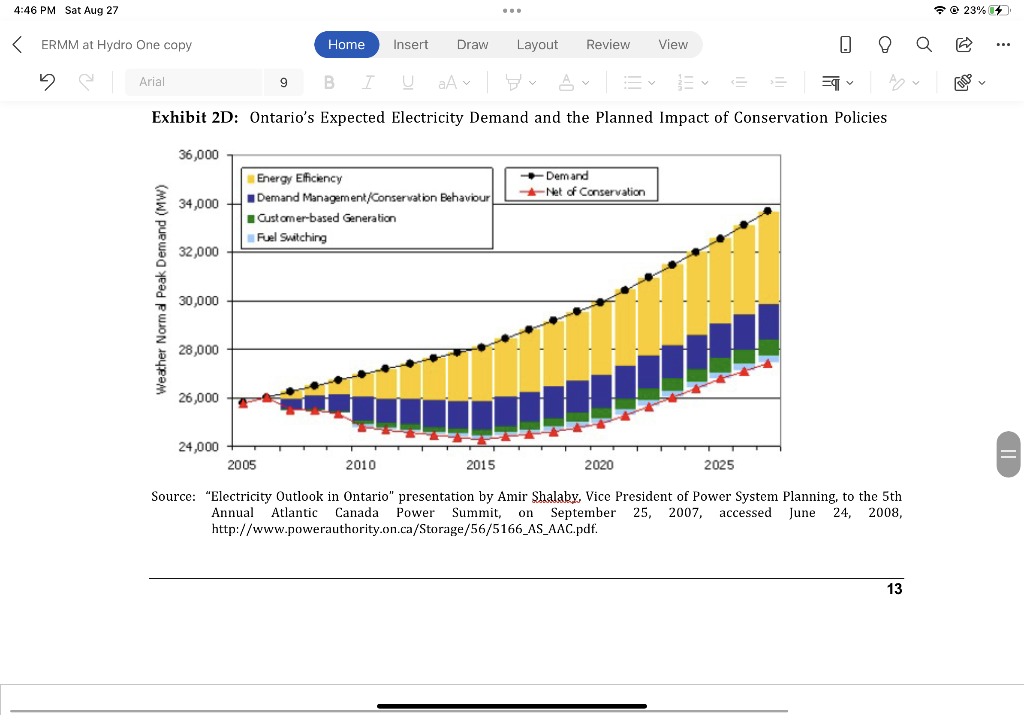This screenshot has height=715, width=1024.
Task: Share the ERMM document
Action: coord(962,44)
